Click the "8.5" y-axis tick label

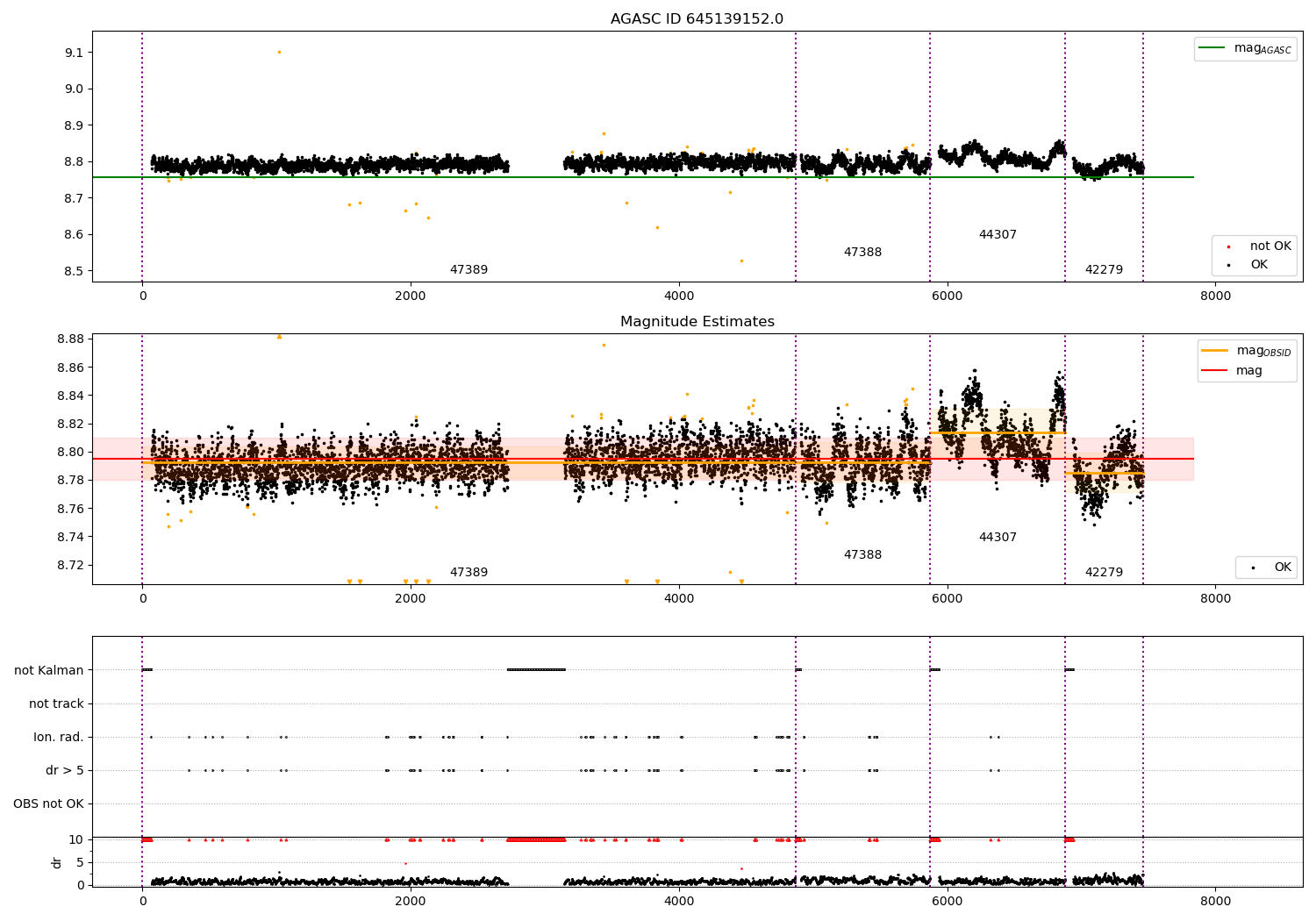tap(74, 271)
